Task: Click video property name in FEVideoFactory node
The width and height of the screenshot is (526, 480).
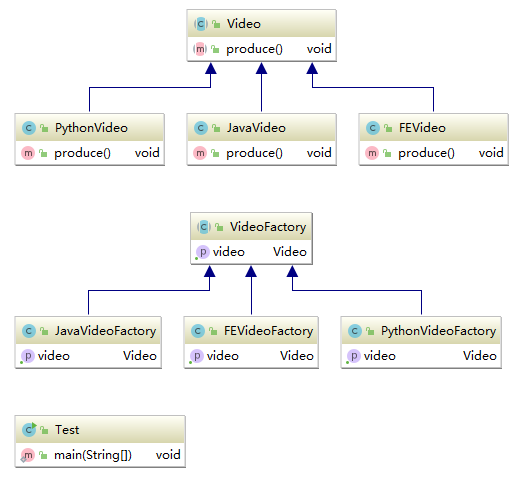Action: tap(223, 356)
